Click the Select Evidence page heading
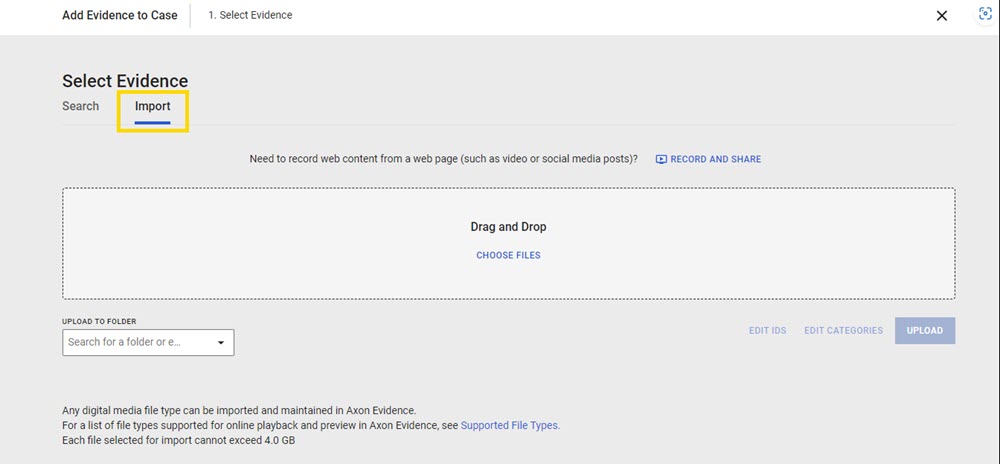The image size is (1000, 464). click(125, 81)
